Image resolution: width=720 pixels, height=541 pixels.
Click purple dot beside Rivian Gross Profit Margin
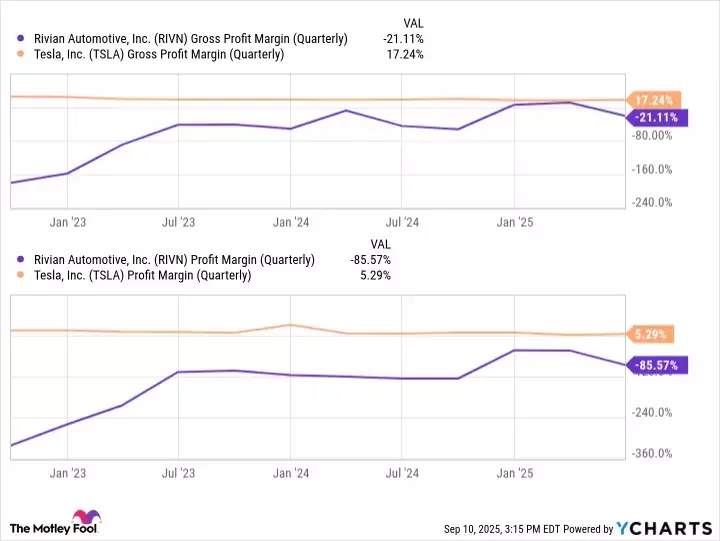tap(21, 38)
